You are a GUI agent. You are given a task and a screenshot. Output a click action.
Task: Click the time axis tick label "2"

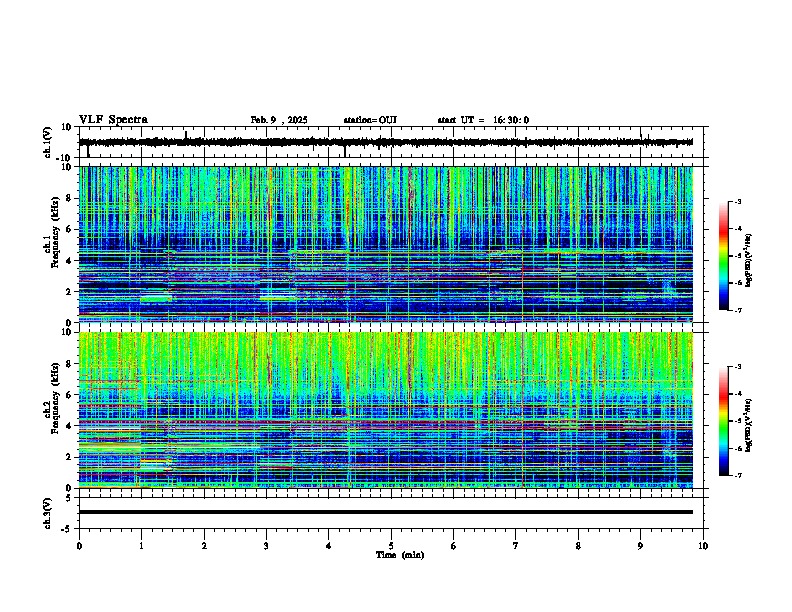click(204, 546)
